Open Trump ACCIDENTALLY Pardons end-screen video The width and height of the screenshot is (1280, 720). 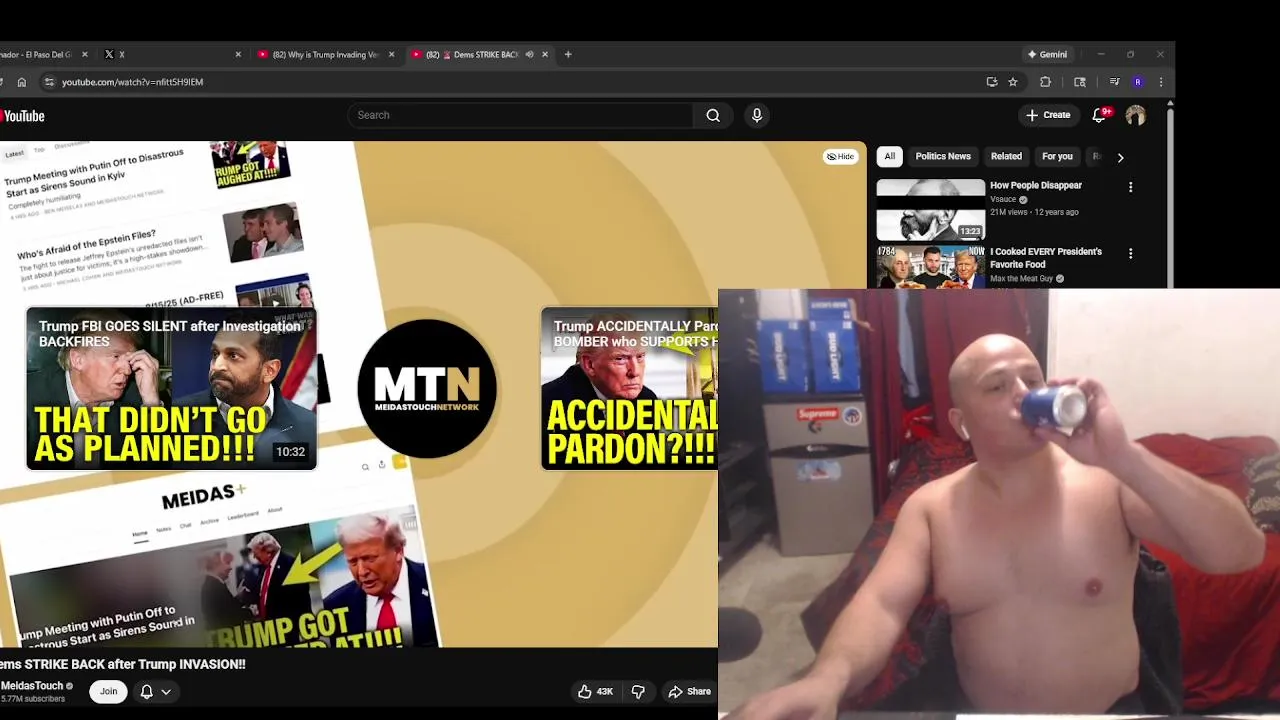pos(629,388)
